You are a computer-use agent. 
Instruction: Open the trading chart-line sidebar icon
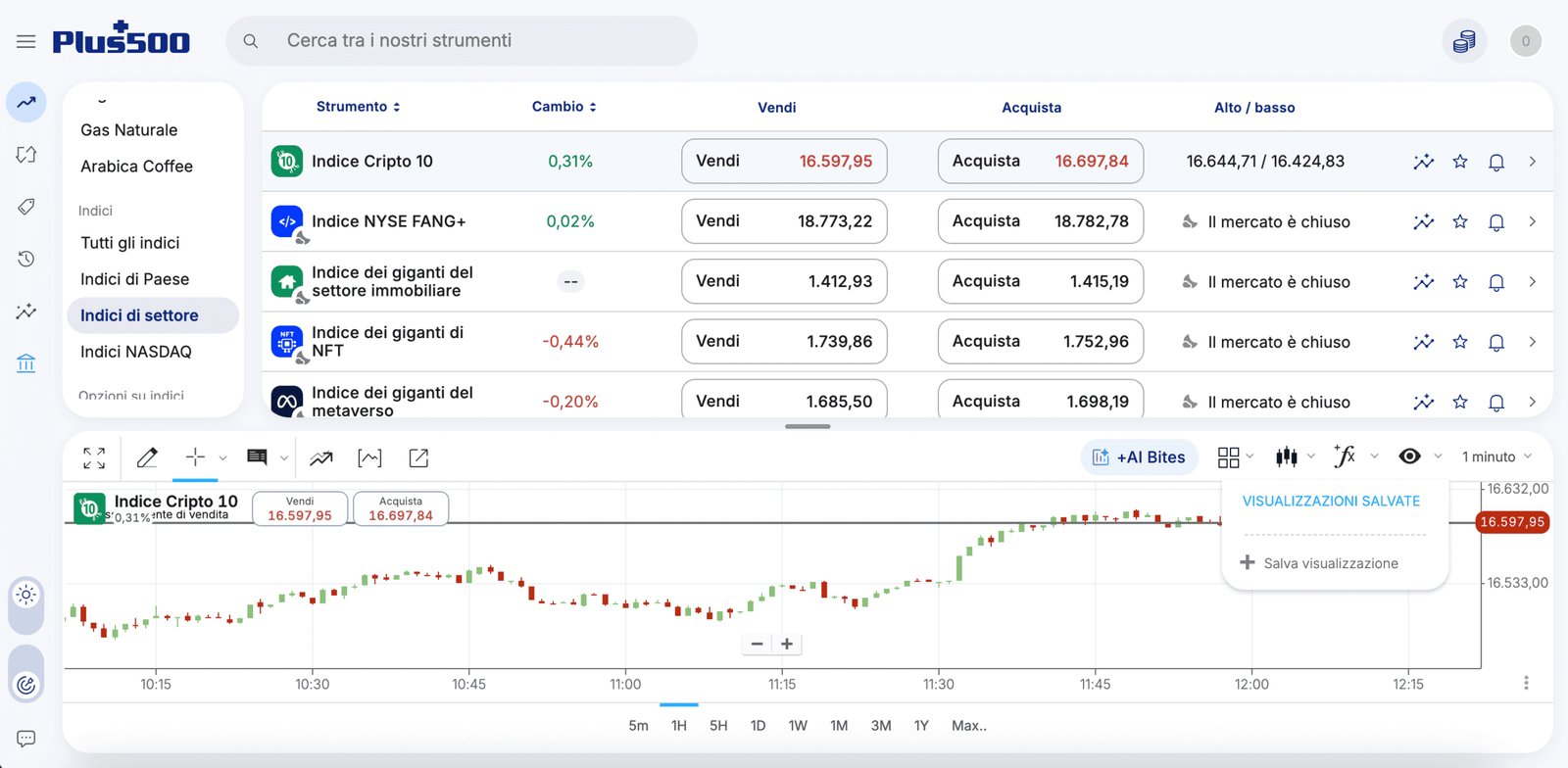26,102
